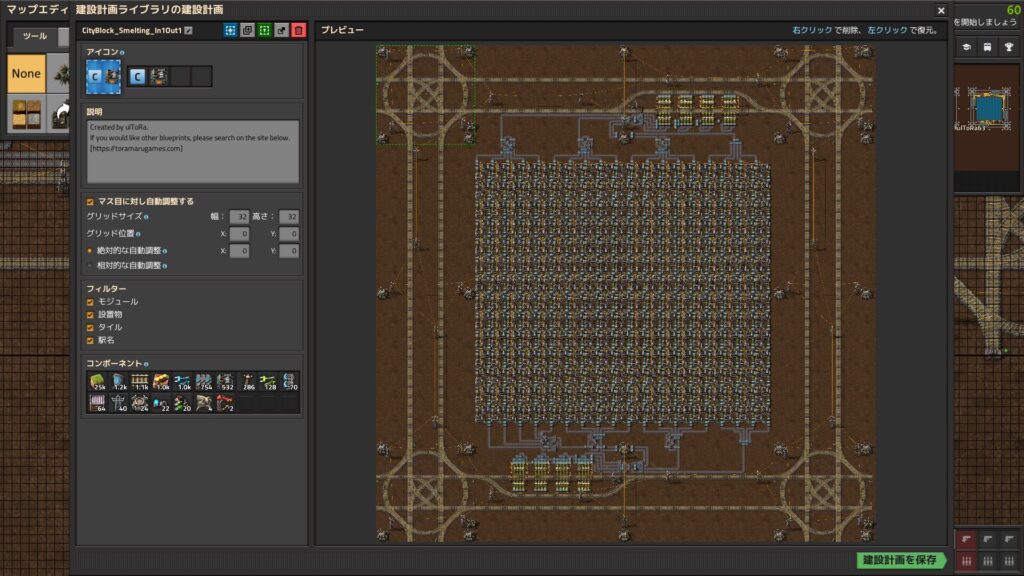Focus the 絶対的な自動調整 X field

(x=239, y=251)
